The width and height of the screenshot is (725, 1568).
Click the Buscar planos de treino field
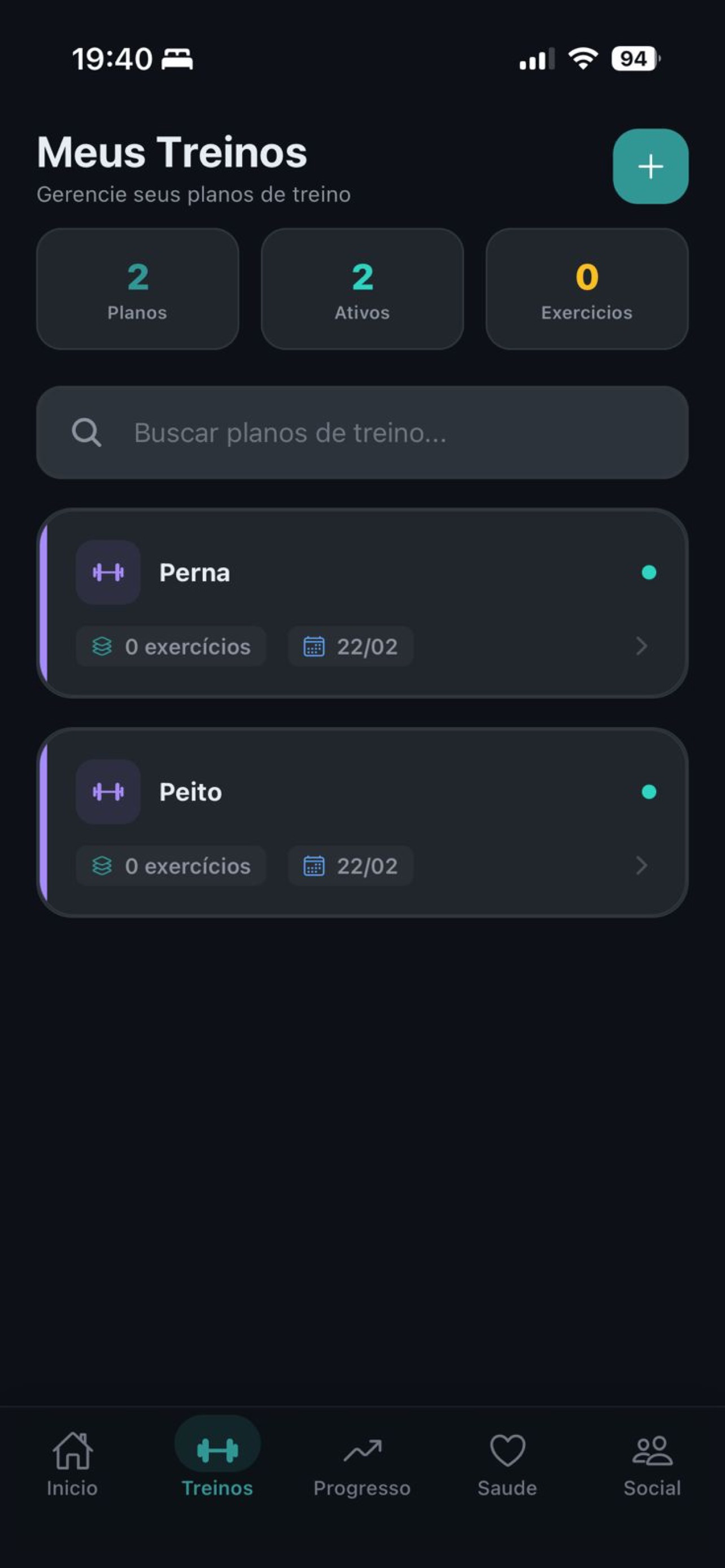click(362, 432)
